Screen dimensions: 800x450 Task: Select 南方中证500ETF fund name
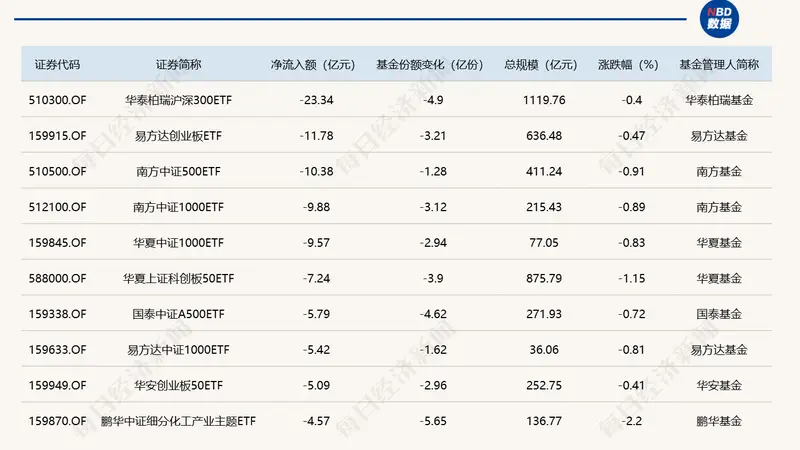tap(178, 171)
